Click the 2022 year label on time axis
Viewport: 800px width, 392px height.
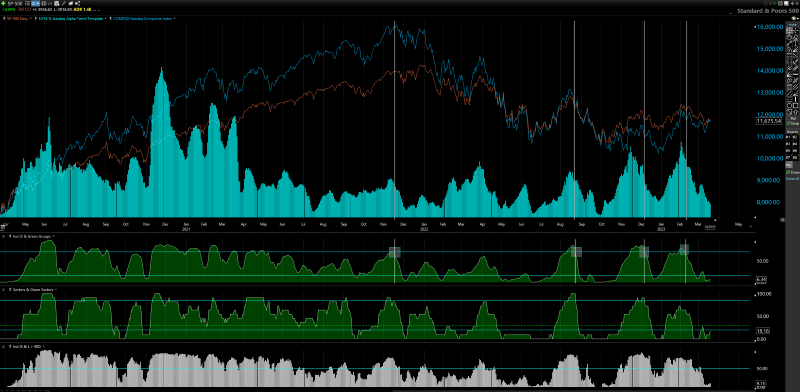click(x=424, y=229)
